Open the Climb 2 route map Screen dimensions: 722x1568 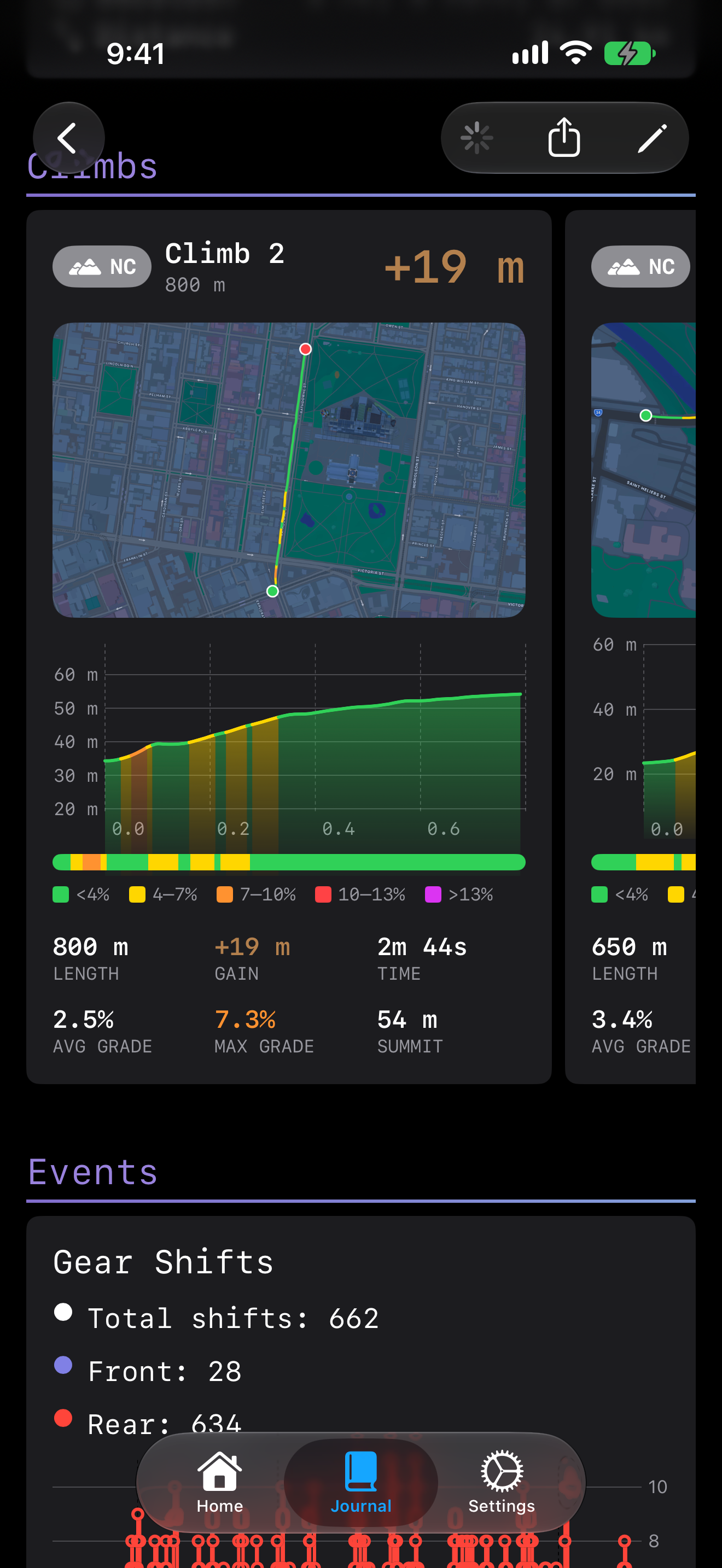tap(289, 470)
